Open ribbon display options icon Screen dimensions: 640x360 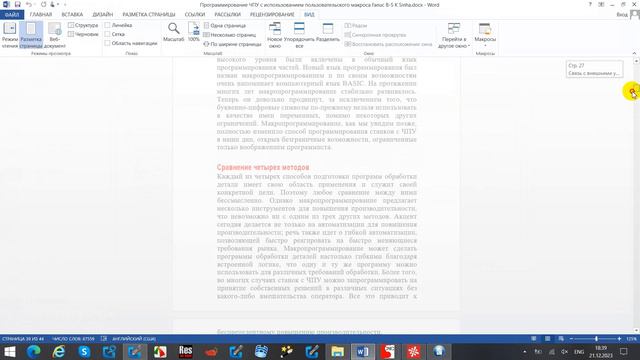coord(601,4)
